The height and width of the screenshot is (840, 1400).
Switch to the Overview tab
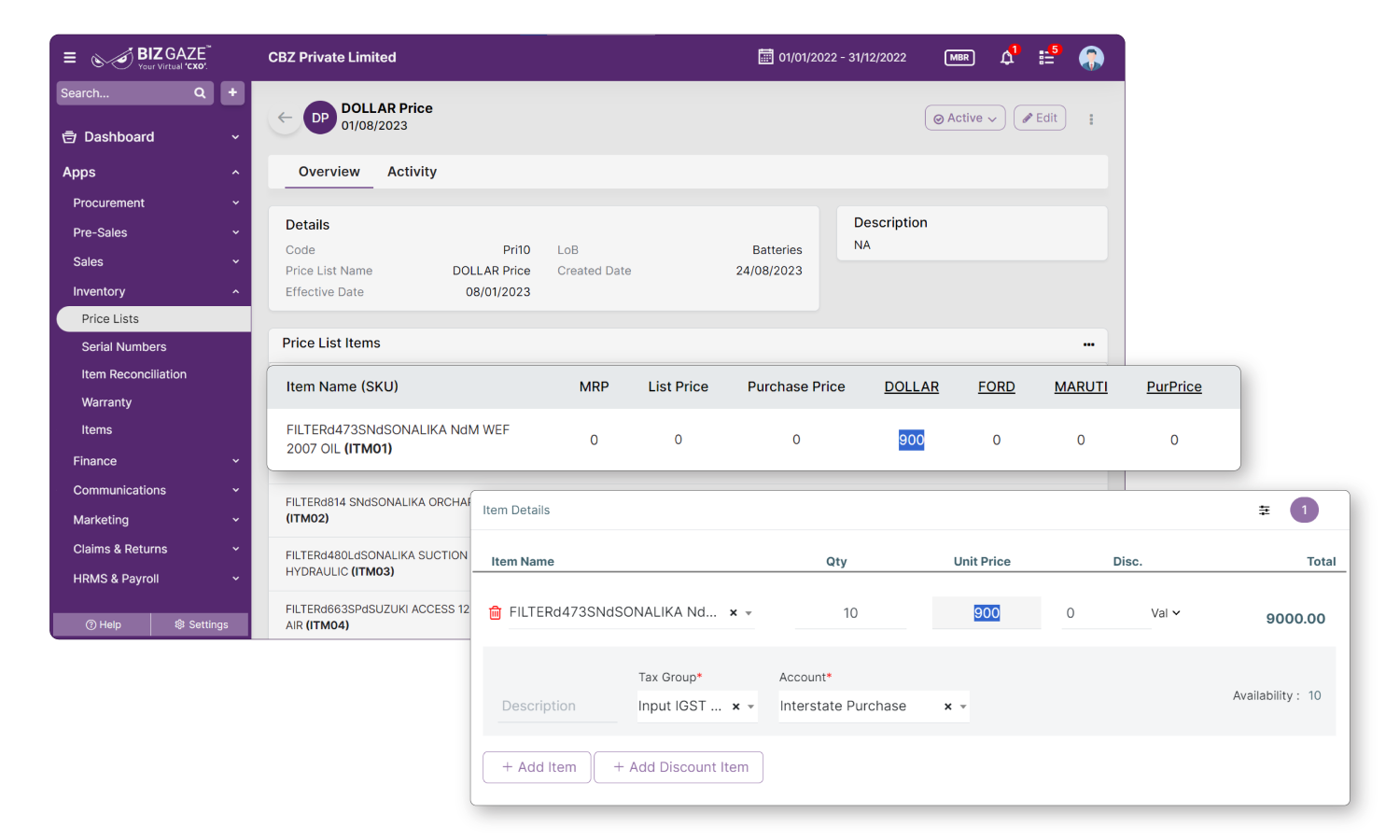tap(329, 172)
